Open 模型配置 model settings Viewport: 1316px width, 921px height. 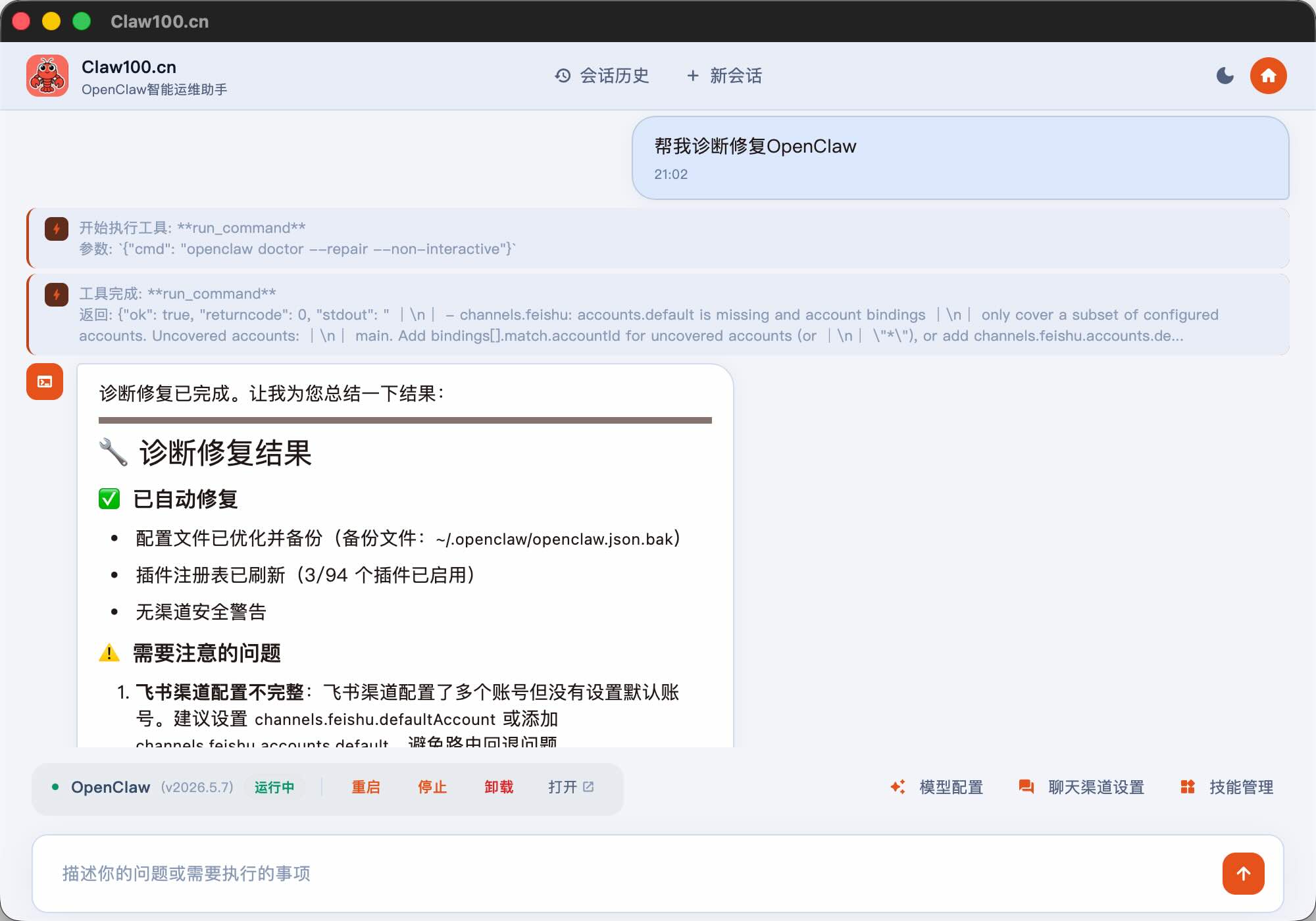pyautogui.click(x=936, y=787)
